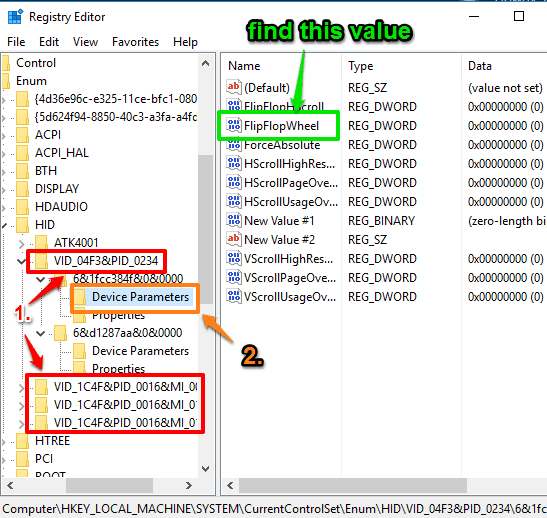Expand the PCI key
The height and width of the screenshot is (518, 547).
4,460
